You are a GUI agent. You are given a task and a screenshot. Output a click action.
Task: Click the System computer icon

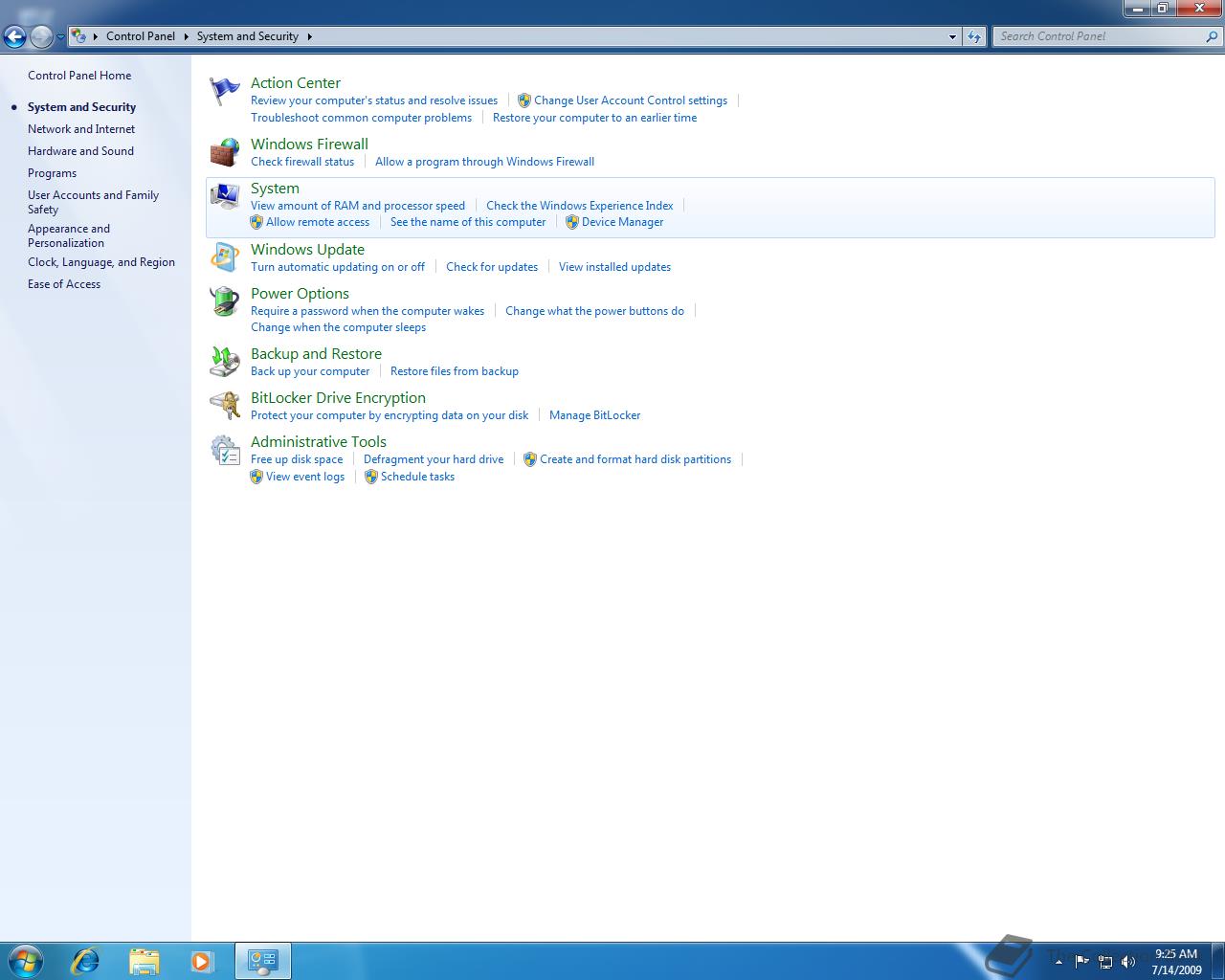tap(225, 196)
